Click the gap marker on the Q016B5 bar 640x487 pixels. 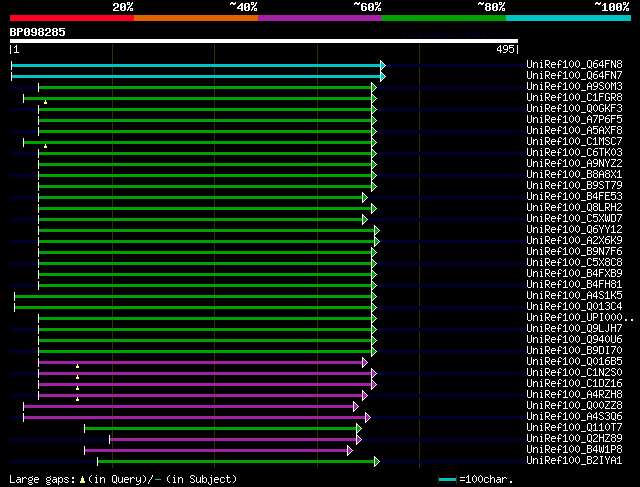[77, 365]
